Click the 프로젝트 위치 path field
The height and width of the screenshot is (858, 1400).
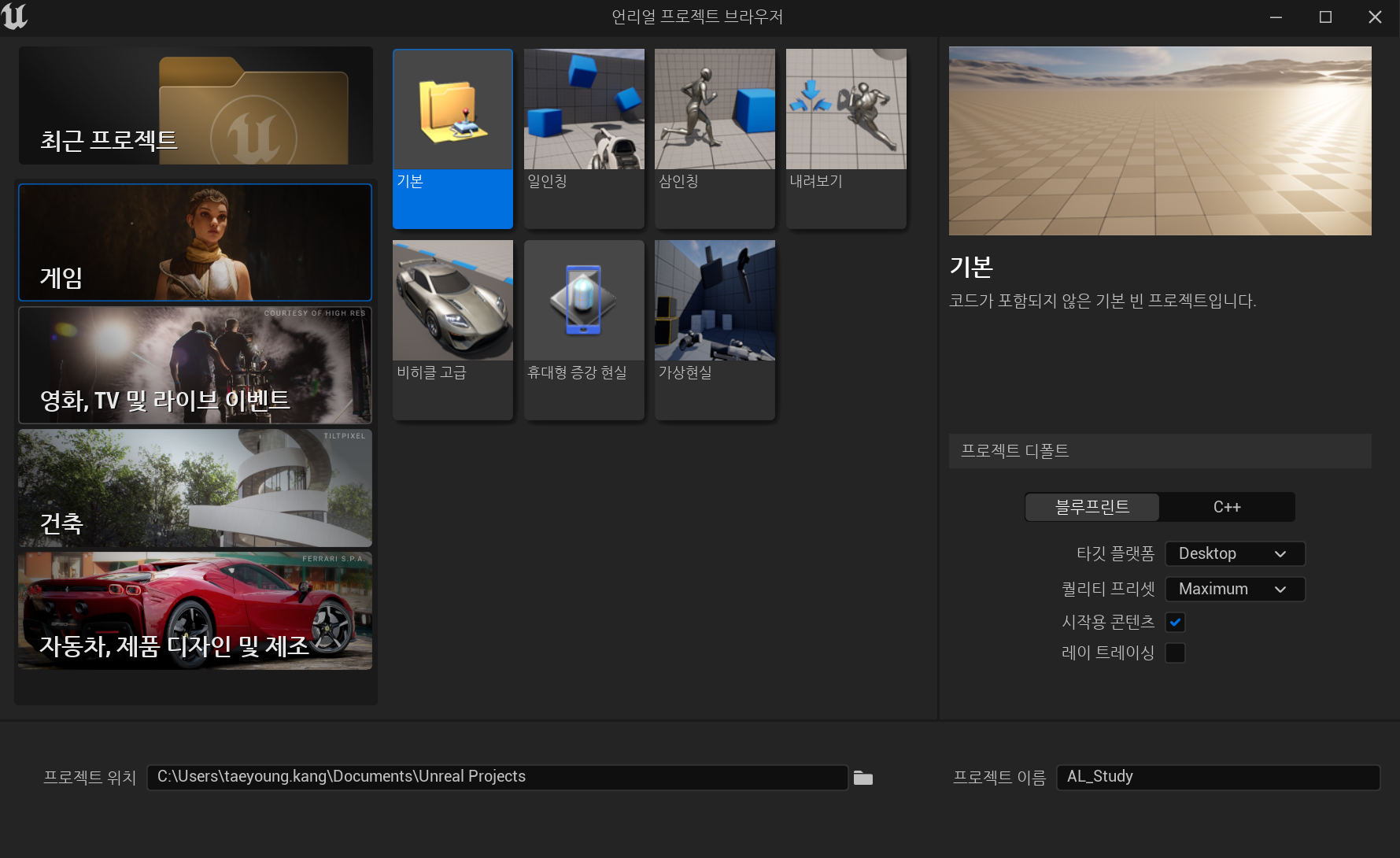[x=497, y=777]
